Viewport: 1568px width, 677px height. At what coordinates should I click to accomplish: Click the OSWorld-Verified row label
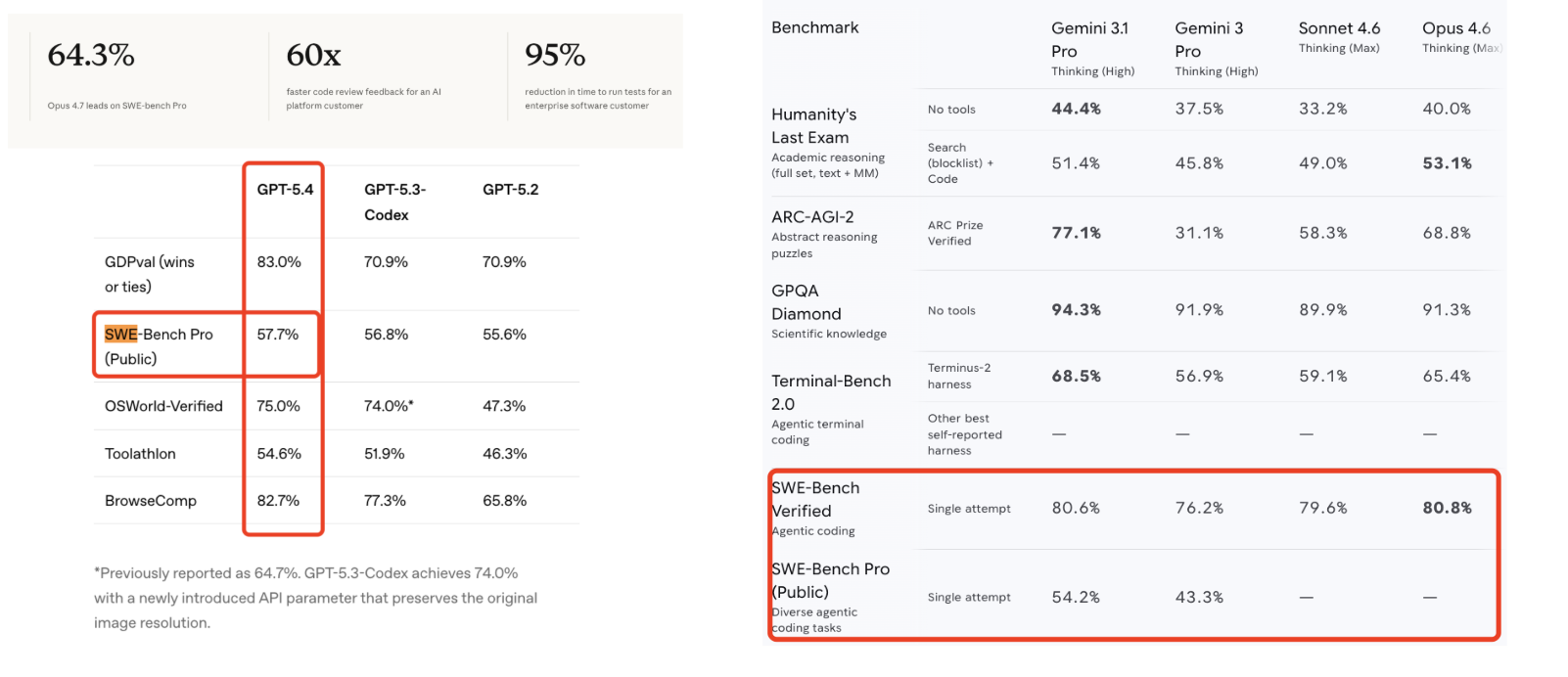(163, 406)
